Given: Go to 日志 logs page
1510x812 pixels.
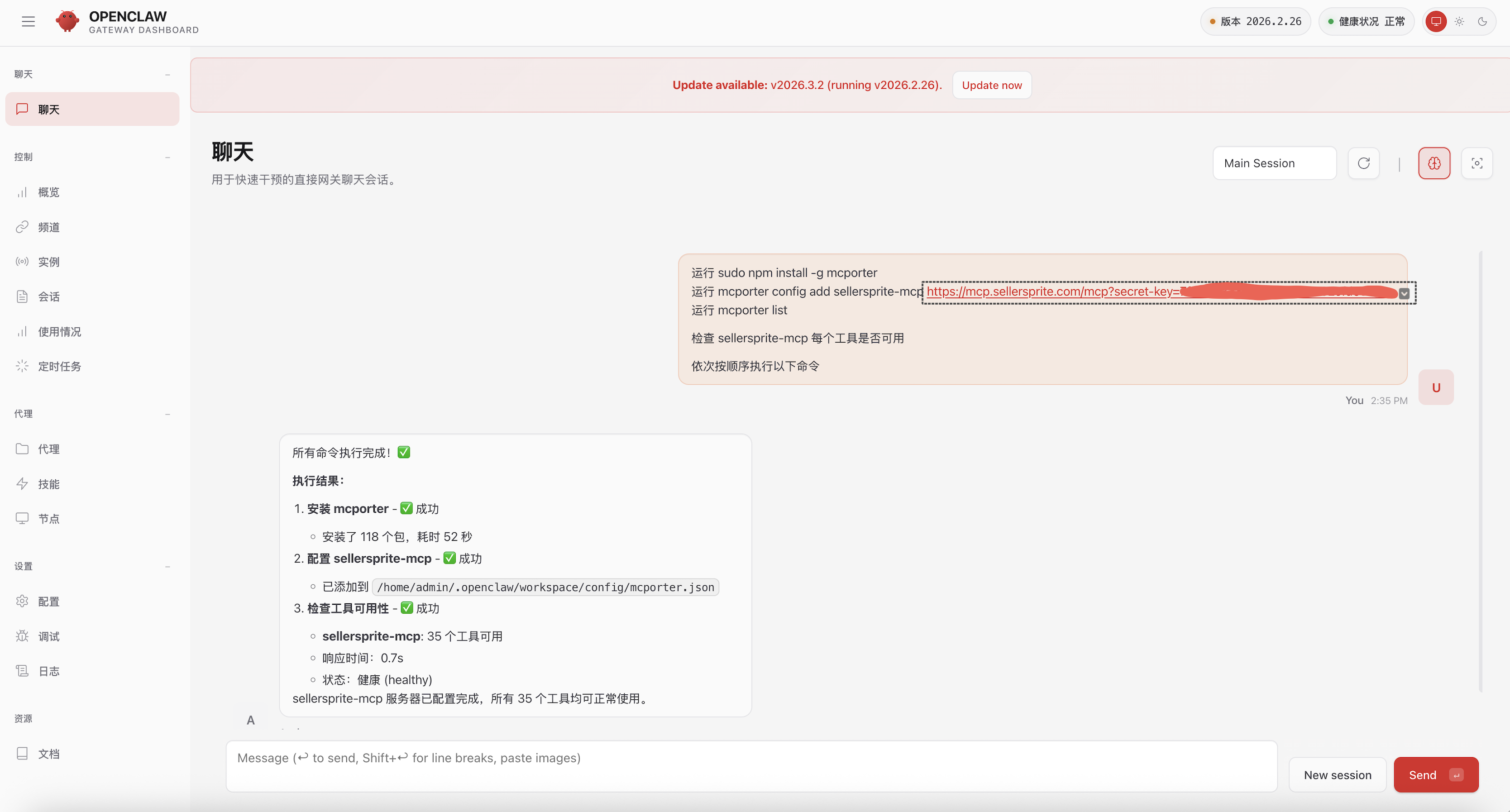Looking at the screenshot, I should point(48,671).
